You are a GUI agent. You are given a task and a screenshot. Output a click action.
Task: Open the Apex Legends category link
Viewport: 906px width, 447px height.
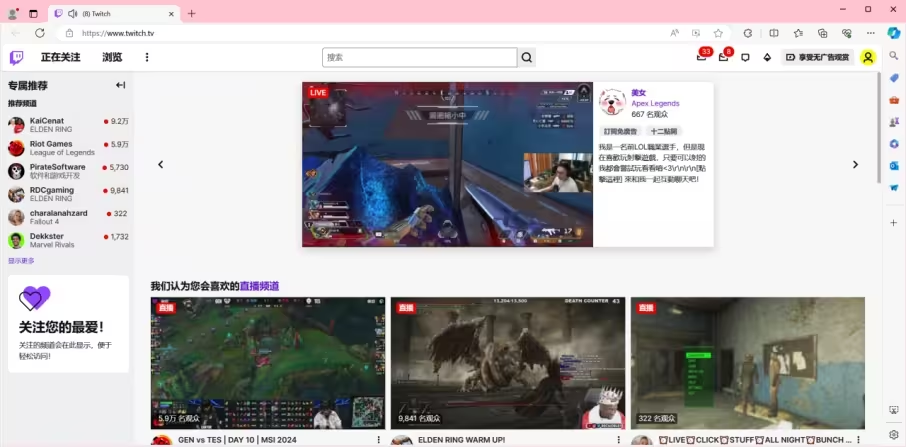[x=655, y=103]
